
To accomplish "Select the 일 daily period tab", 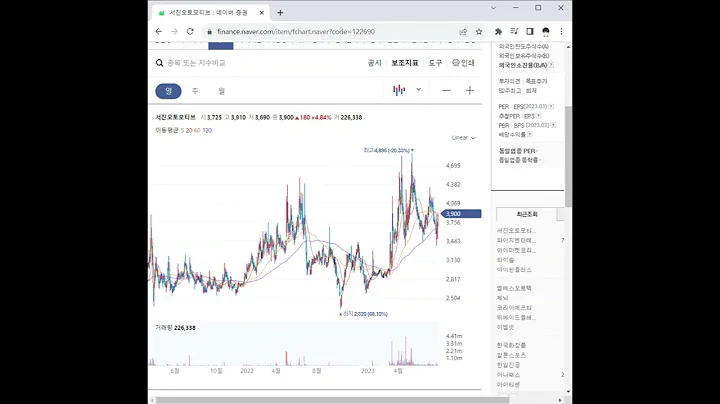I will click(169, 91).
